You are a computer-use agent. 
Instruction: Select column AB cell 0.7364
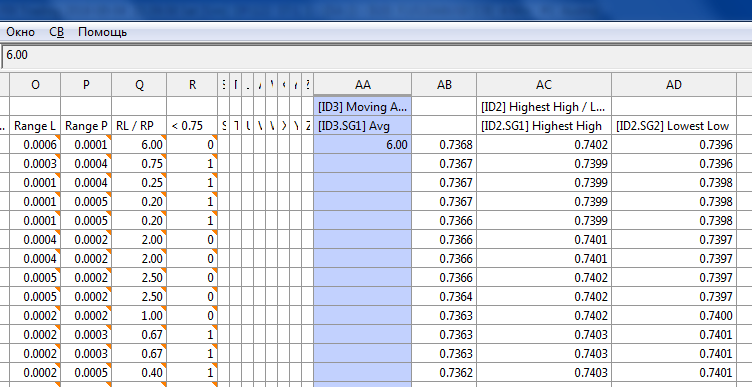click(444, 296)
